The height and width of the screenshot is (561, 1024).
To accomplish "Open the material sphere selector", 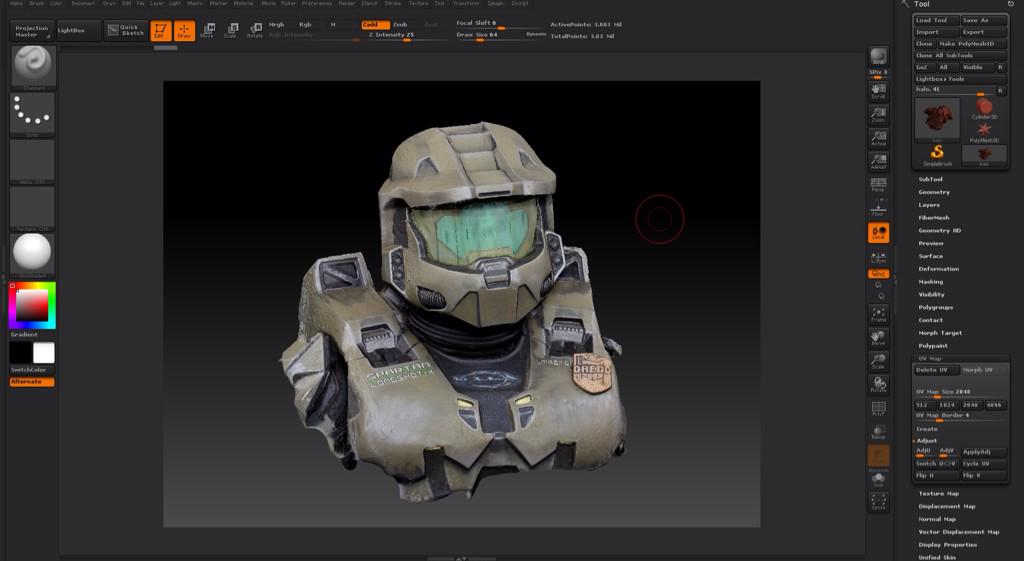I will [x=33, y=254].
